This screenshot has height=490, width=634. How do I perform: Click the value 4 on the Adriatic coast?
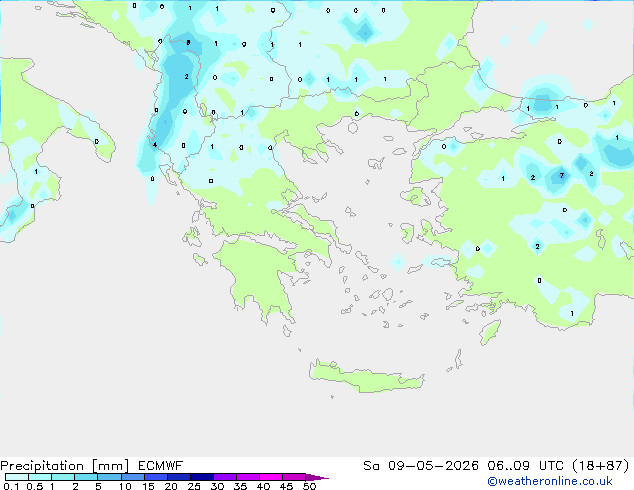[154, 144]
